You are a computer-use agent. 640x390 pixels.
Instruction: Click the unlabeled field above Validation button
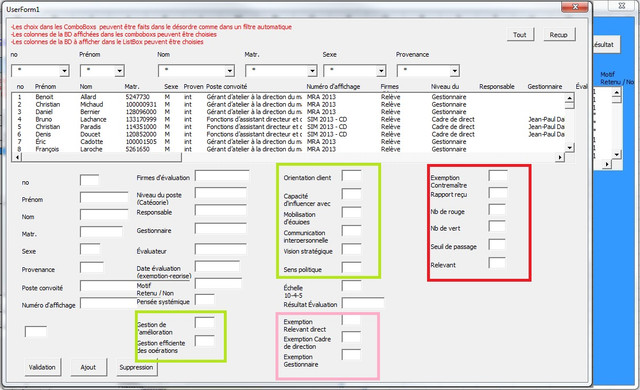(36, 332)
